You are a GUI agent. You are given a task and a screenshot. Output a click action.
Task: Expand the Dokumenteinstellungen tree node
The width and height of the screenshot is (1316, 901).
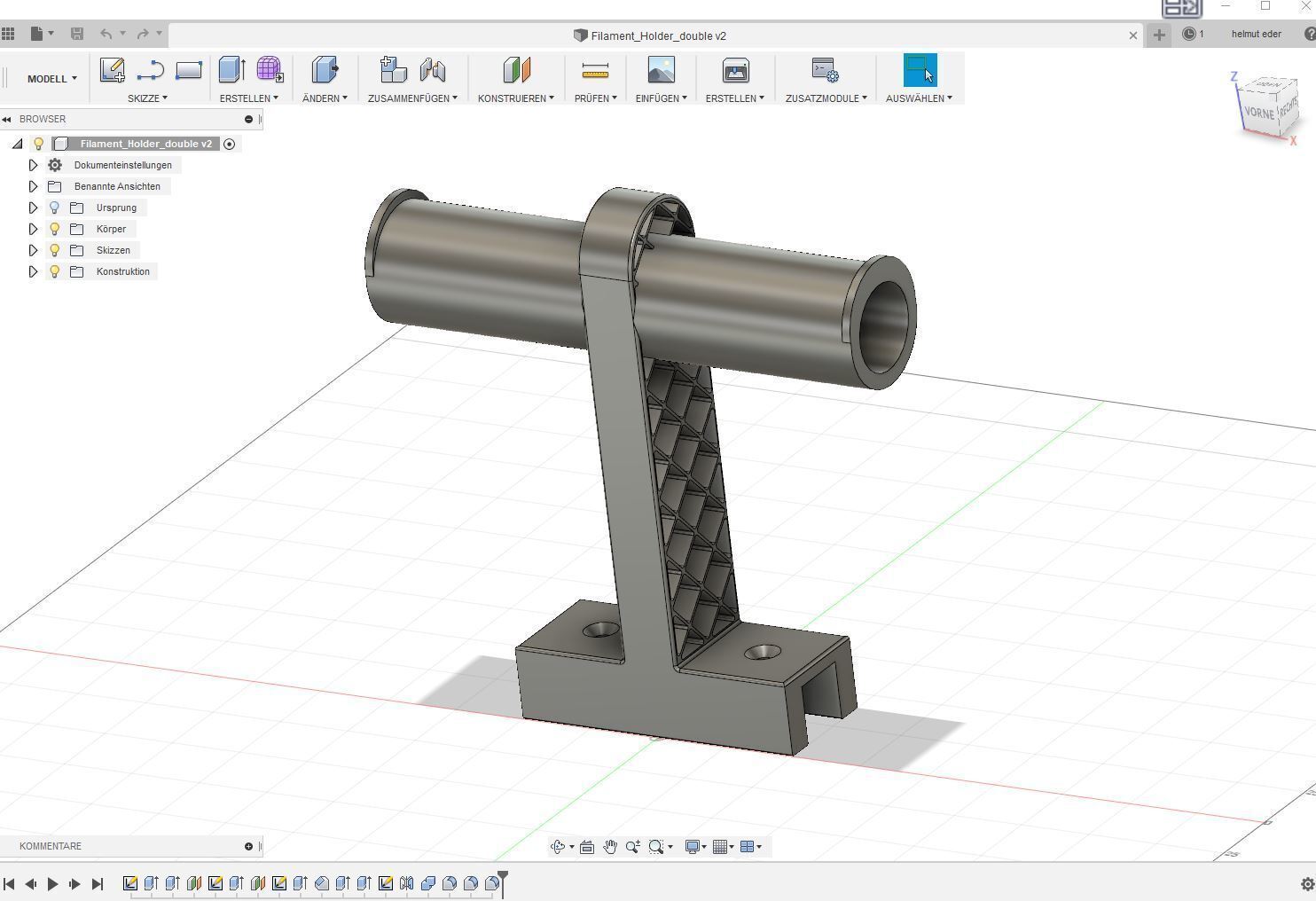point(33,165)
